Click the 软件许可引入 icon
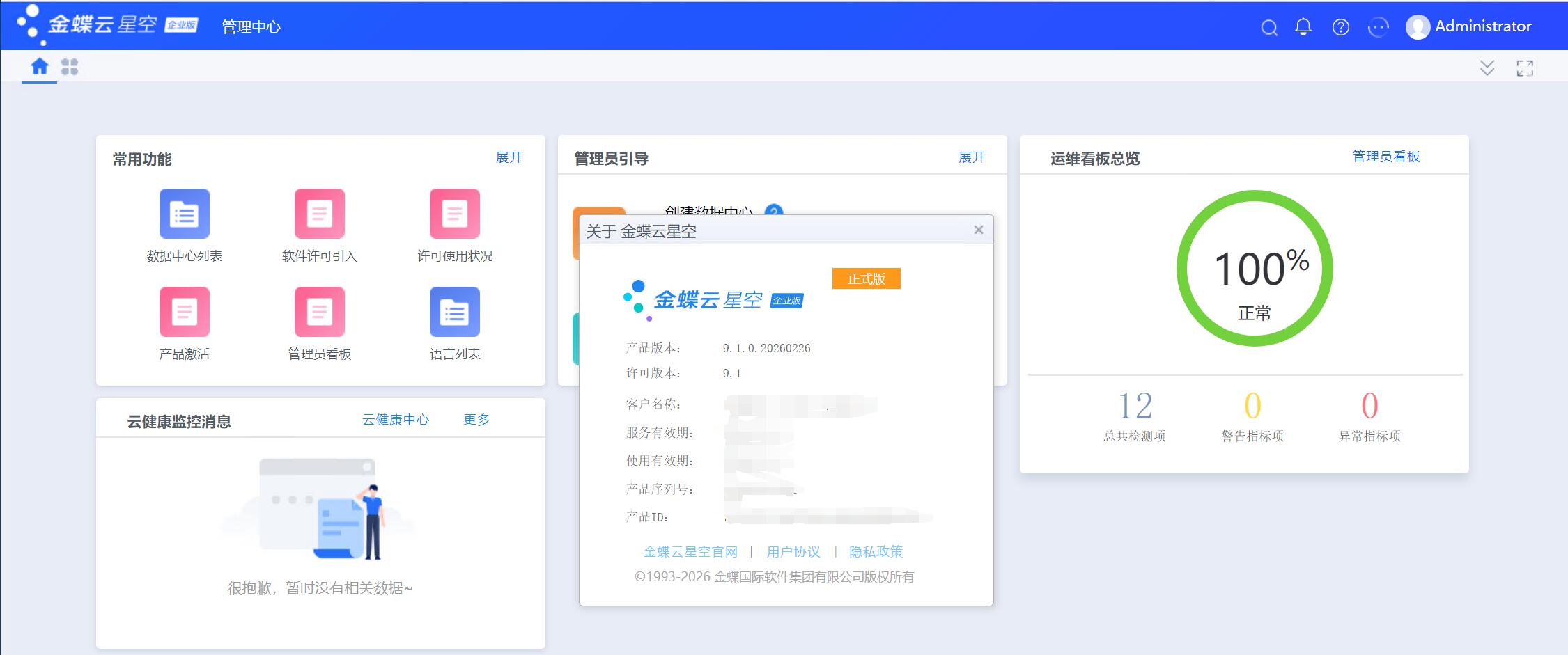 pos(319,214)
